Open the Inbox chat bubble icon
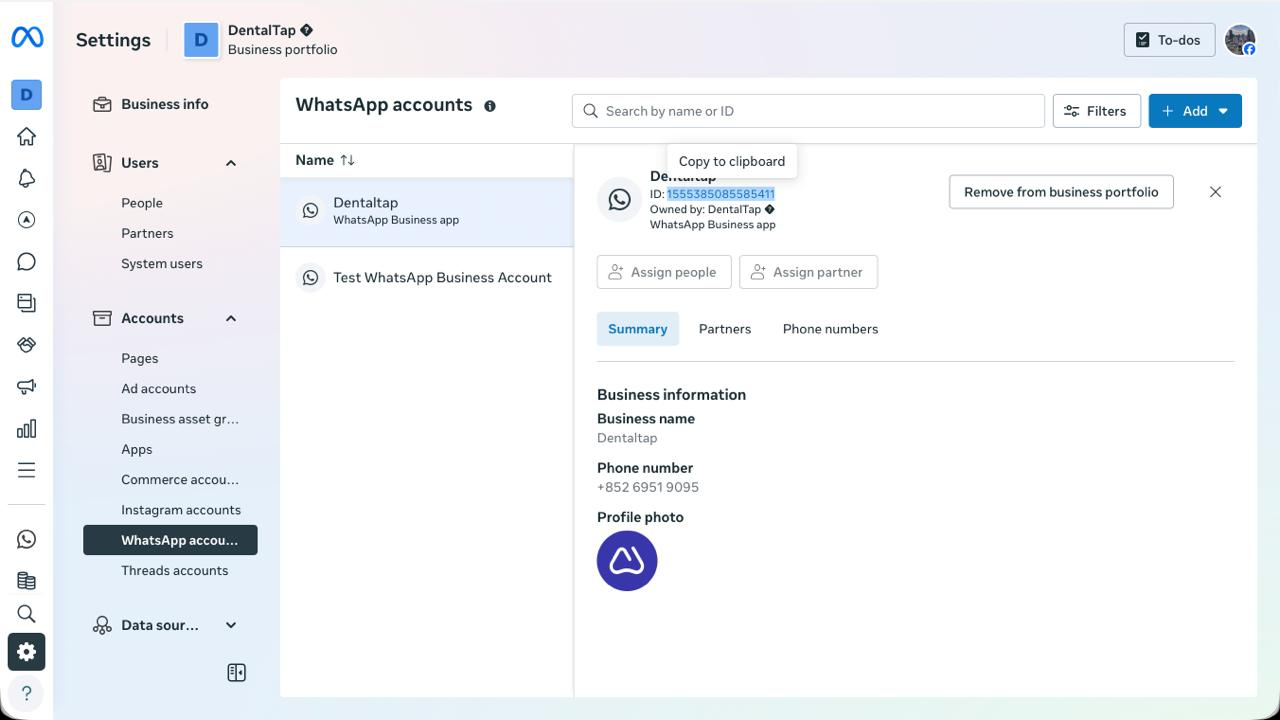 pos(27,262)
